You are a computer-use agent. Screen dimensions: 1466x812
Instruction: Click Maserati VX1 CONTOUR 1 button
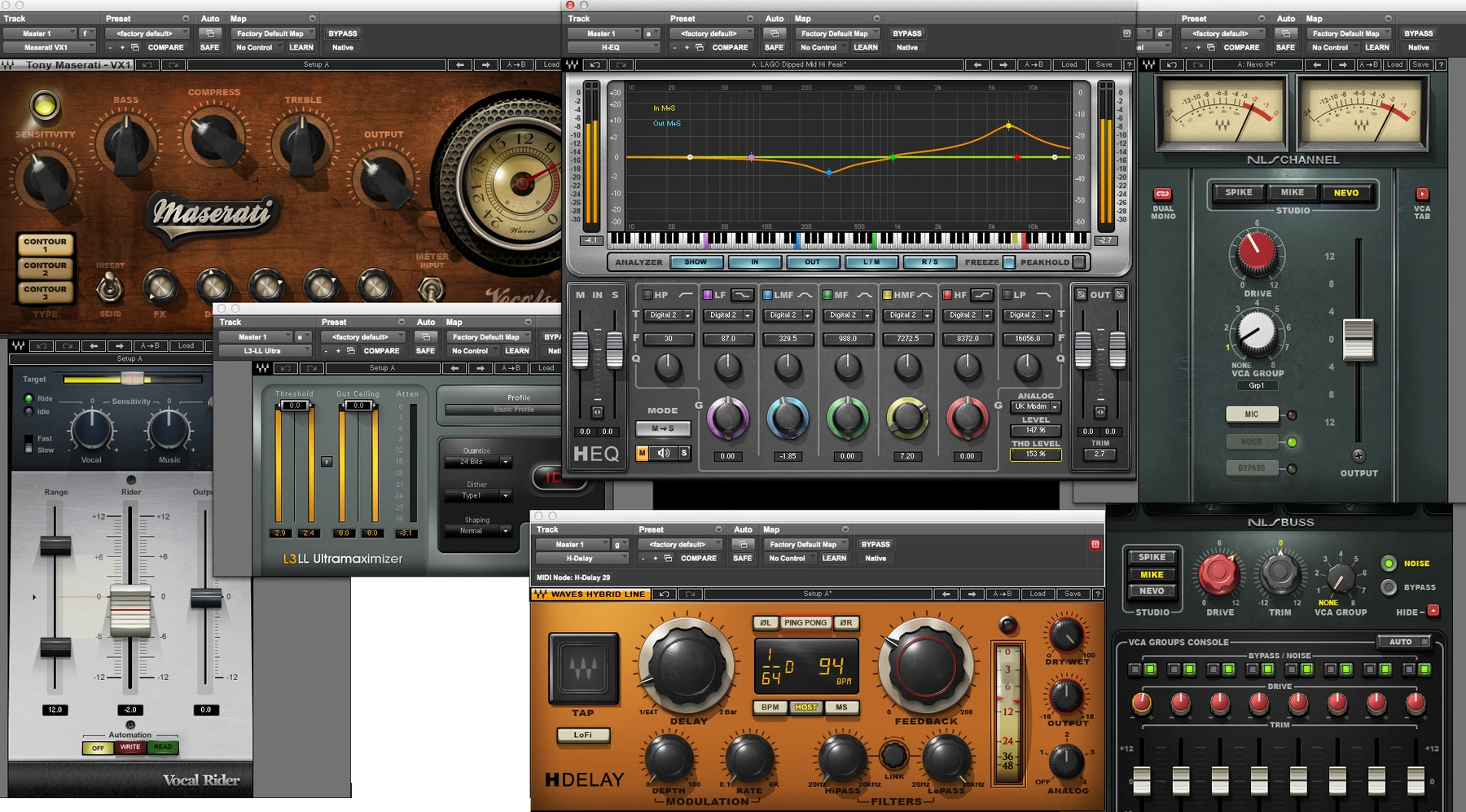pyautogui.click(x=45, y=244)
